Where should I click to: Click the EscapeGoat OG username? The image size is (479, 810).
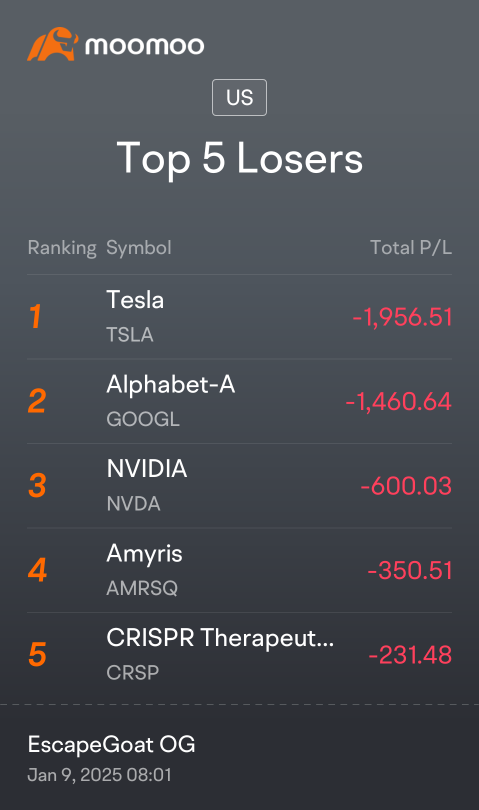pos(112,745)
